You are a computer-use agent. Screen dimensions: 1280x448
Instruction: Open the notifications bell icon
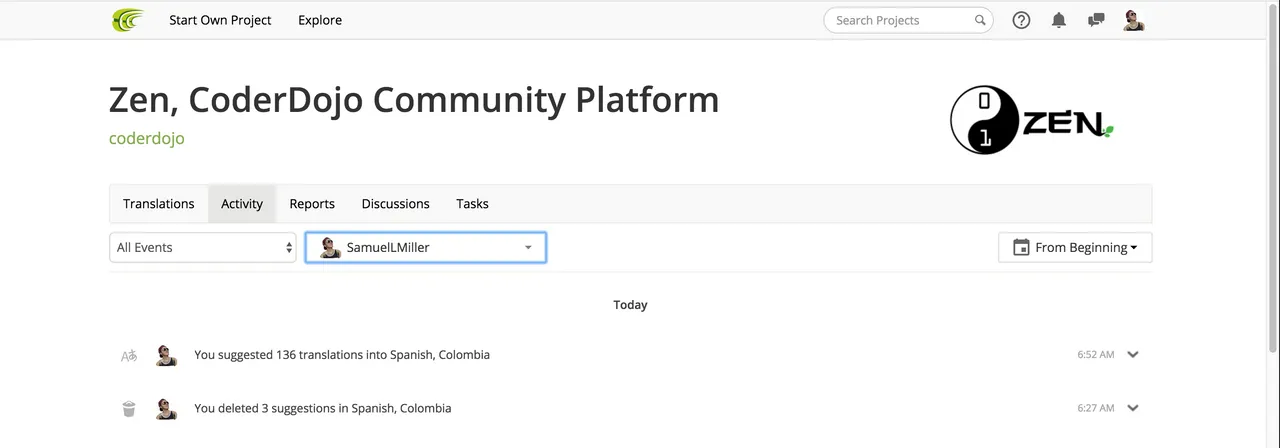(1059, 20)
